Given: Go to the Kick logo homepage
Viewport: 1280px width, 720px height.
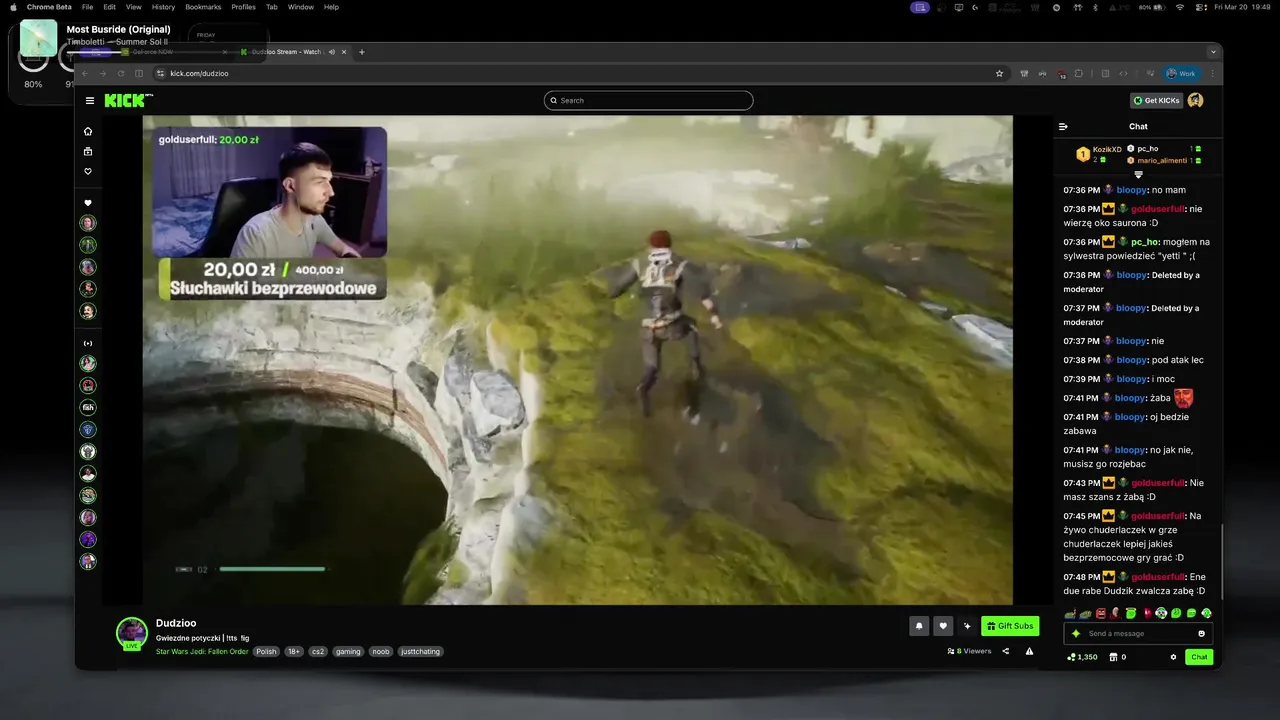Looking at the screenshot, I should (x=128, y=100).
